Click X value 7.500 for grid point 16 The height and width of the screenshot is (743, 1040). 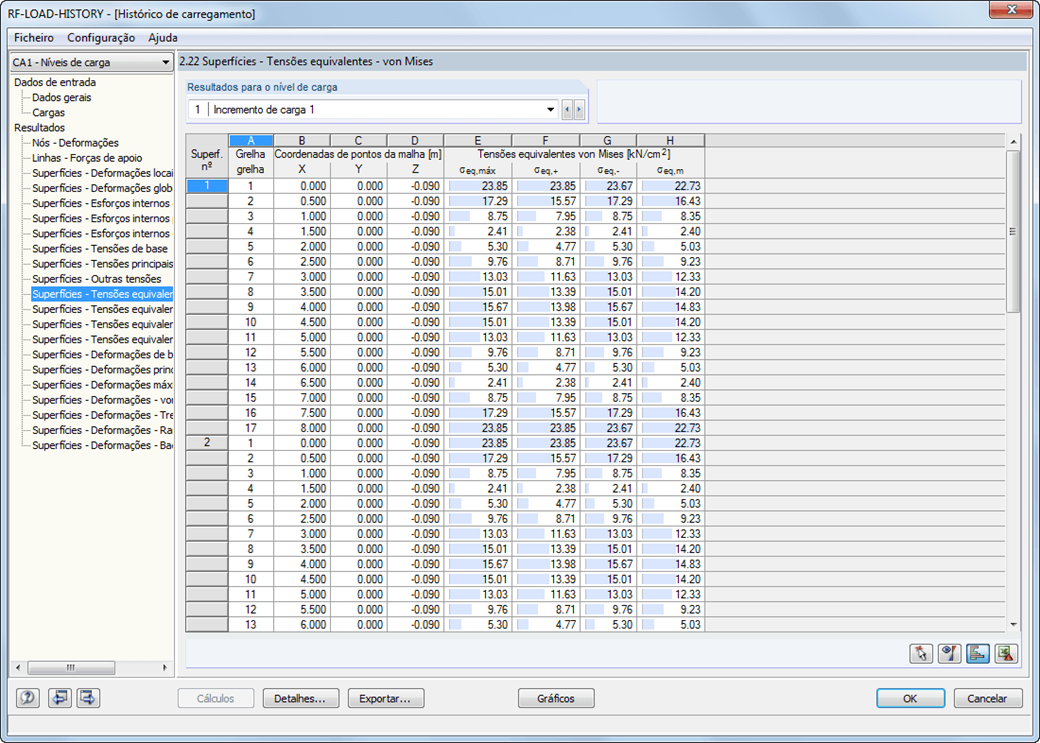[x=302, y=413]
